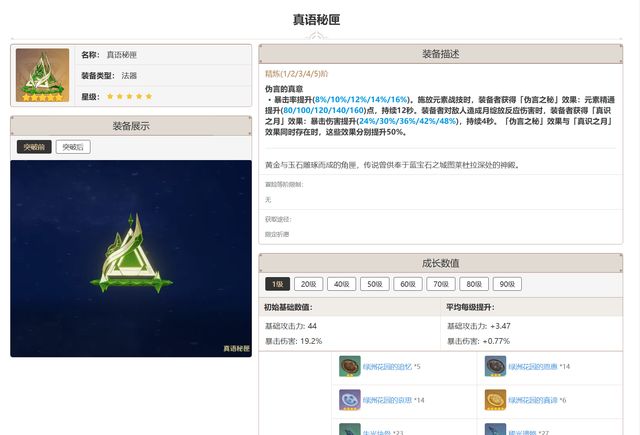Image resolution: width=640 pixels, height=435 pixels.
Task: Open the 绿洲花园的恩惠 material link
Action: point(533,366)
